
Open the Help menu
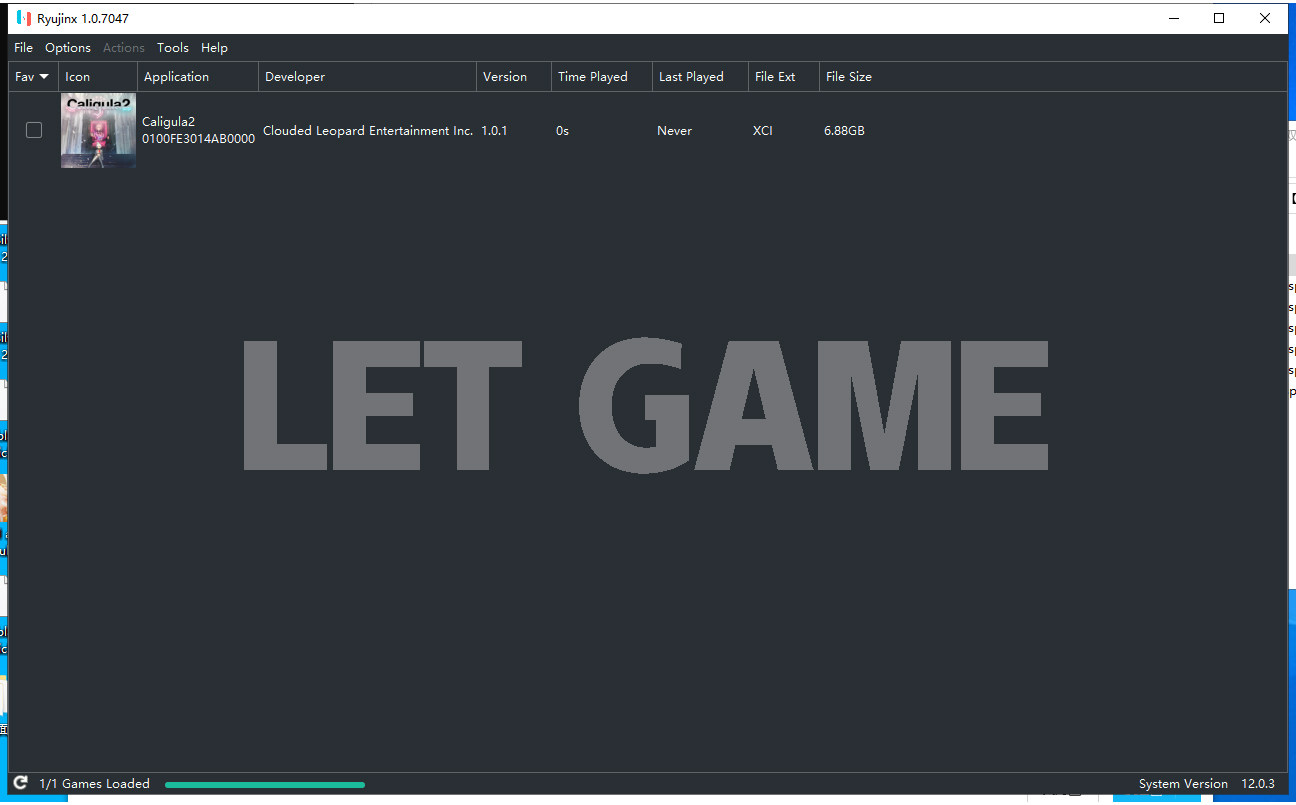pos(214,47)
